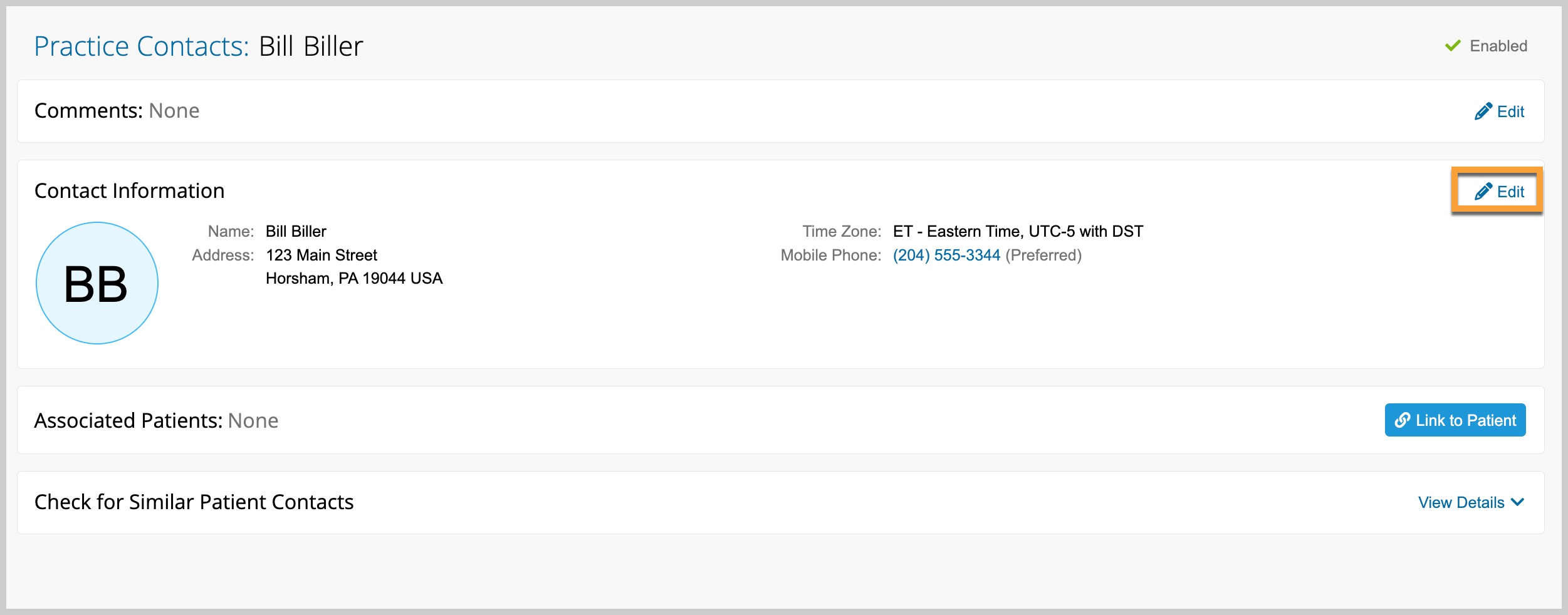Open the Practice Contacts breadcrumb
1568x615 pixels.
pos(142,46)
